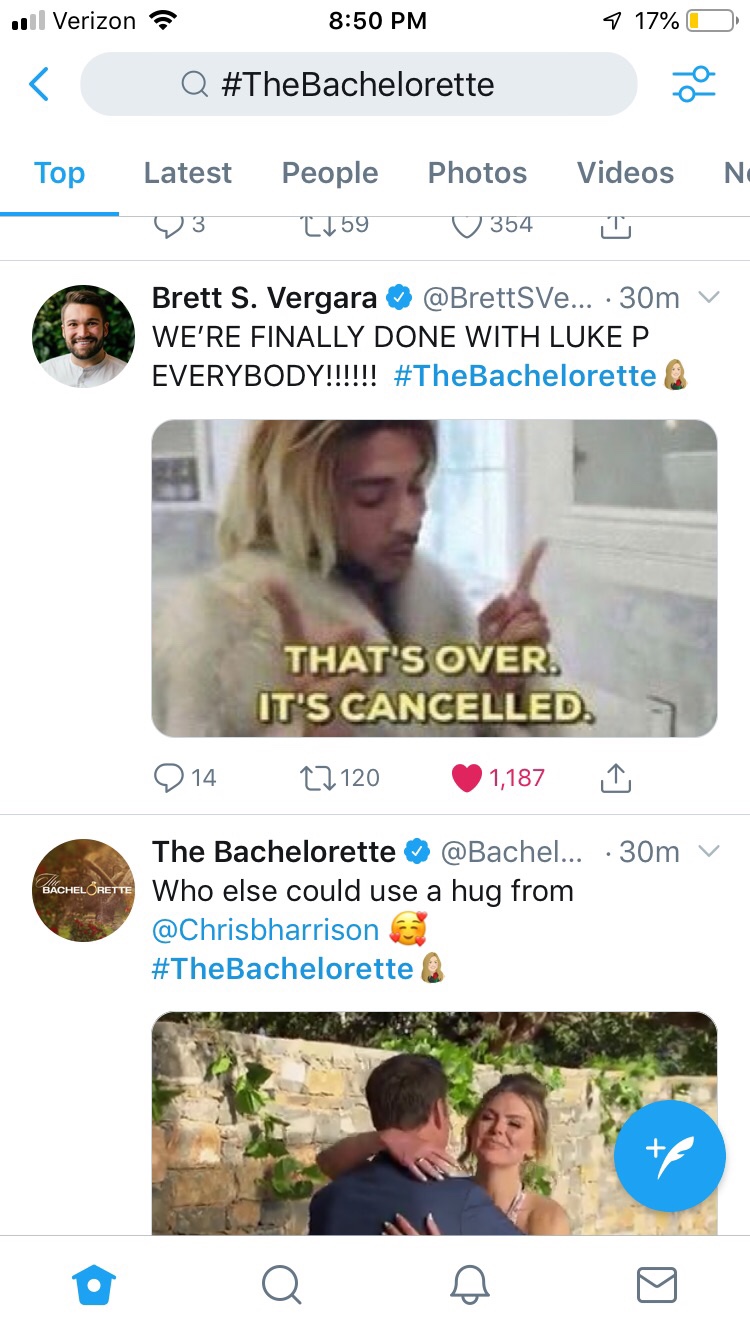The image size is (750, 1334).
Task: Unlike Brett S. Vergara's tweet
Action: pyautogui.click(x=467, y=777)
